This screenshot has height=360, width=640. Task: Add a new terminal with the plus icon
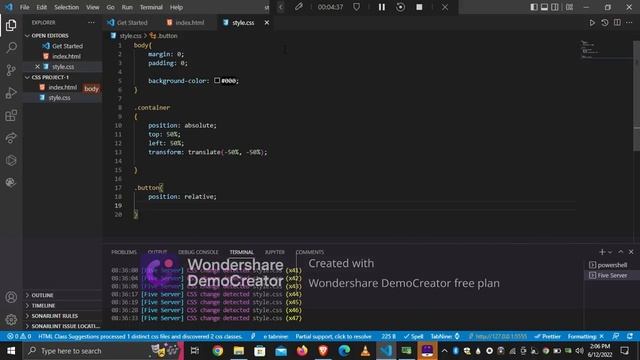pyautogui.click(x=602, y=252)
